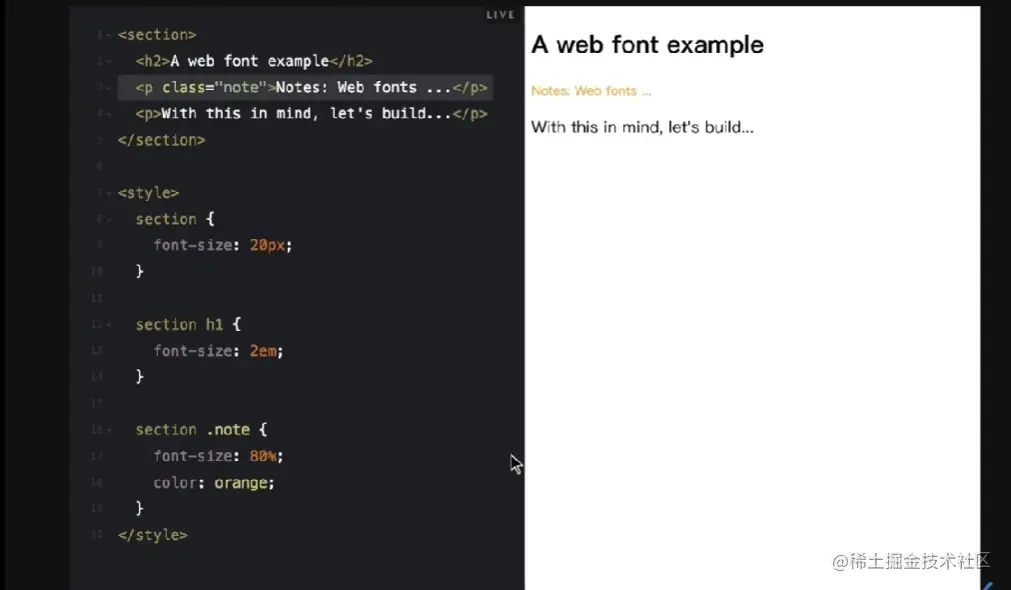This screenshot has height=590, width=1011.
Task: Click the "A web font example" preview heading
Action: pos(647,44)
